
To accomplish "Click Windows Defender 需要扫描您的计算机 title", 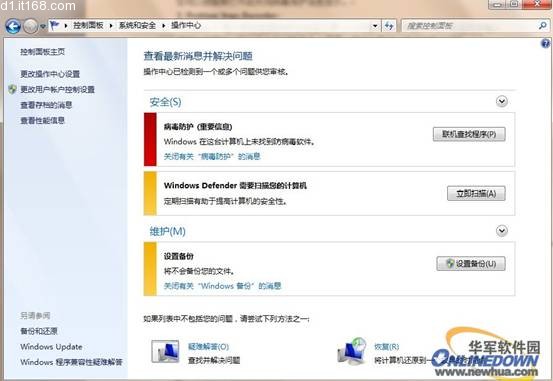I will click(235, 186).
